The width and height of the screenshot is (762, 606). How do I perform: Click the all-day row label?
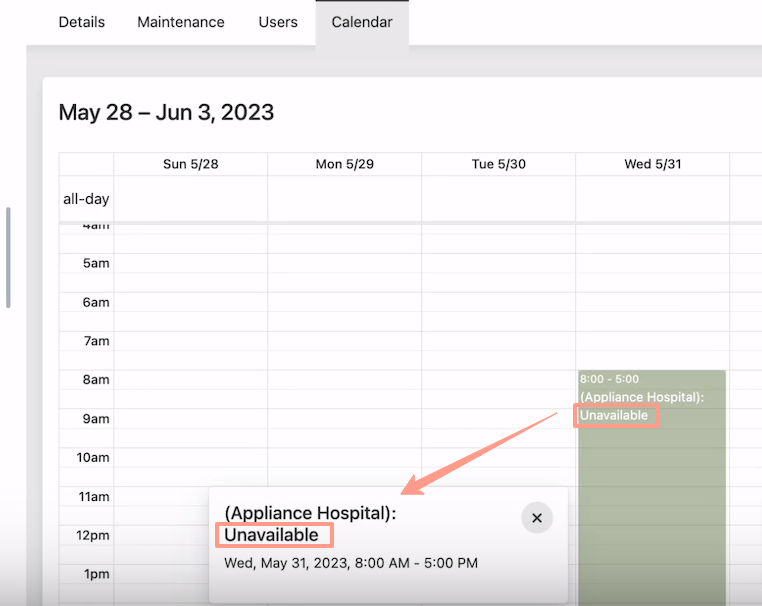coord(86,199)
